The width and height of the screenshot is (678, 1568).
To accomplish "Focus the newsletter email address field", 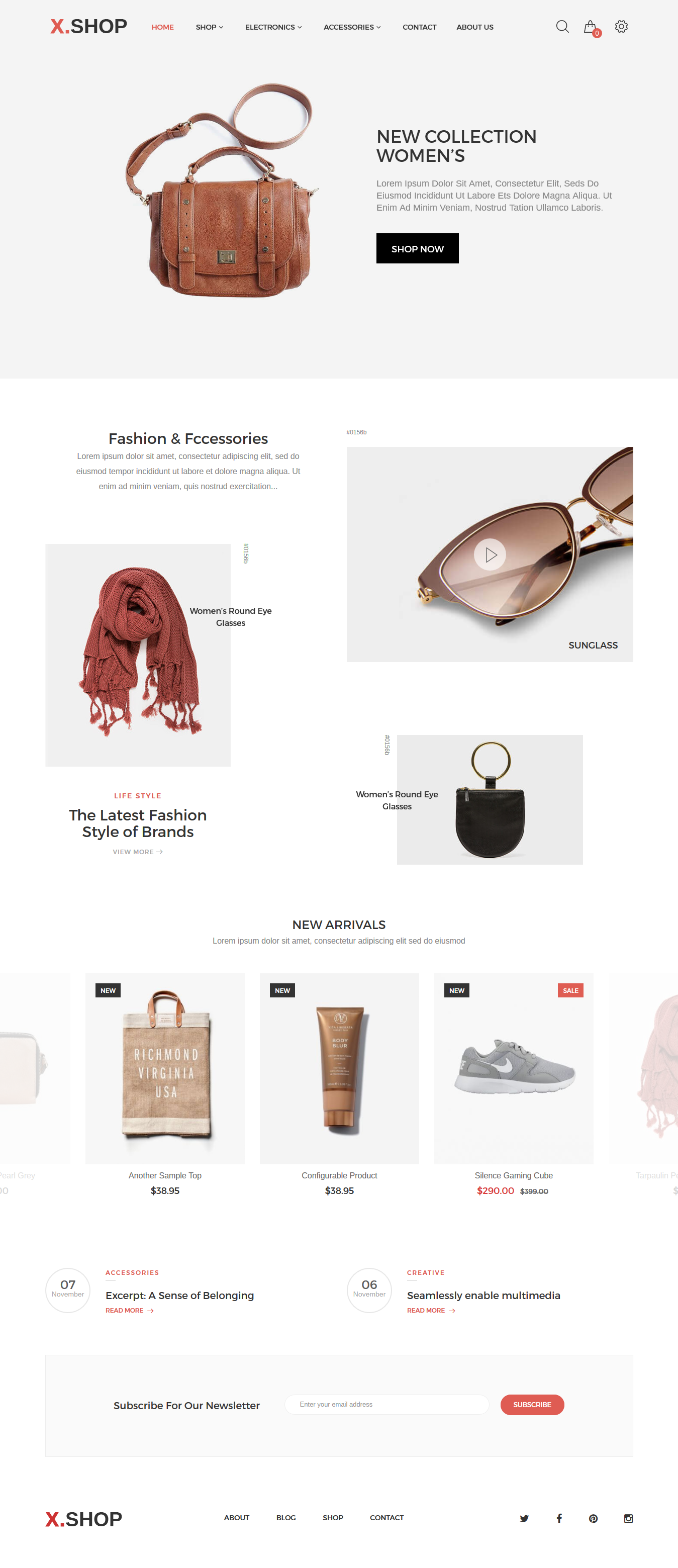I will (x=386, y=1404).
